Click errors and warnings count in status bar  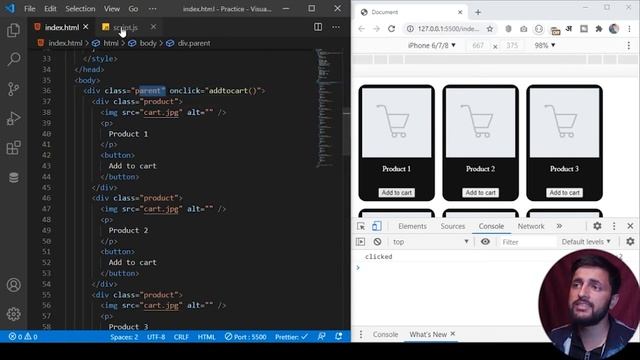tap(23, 337)
